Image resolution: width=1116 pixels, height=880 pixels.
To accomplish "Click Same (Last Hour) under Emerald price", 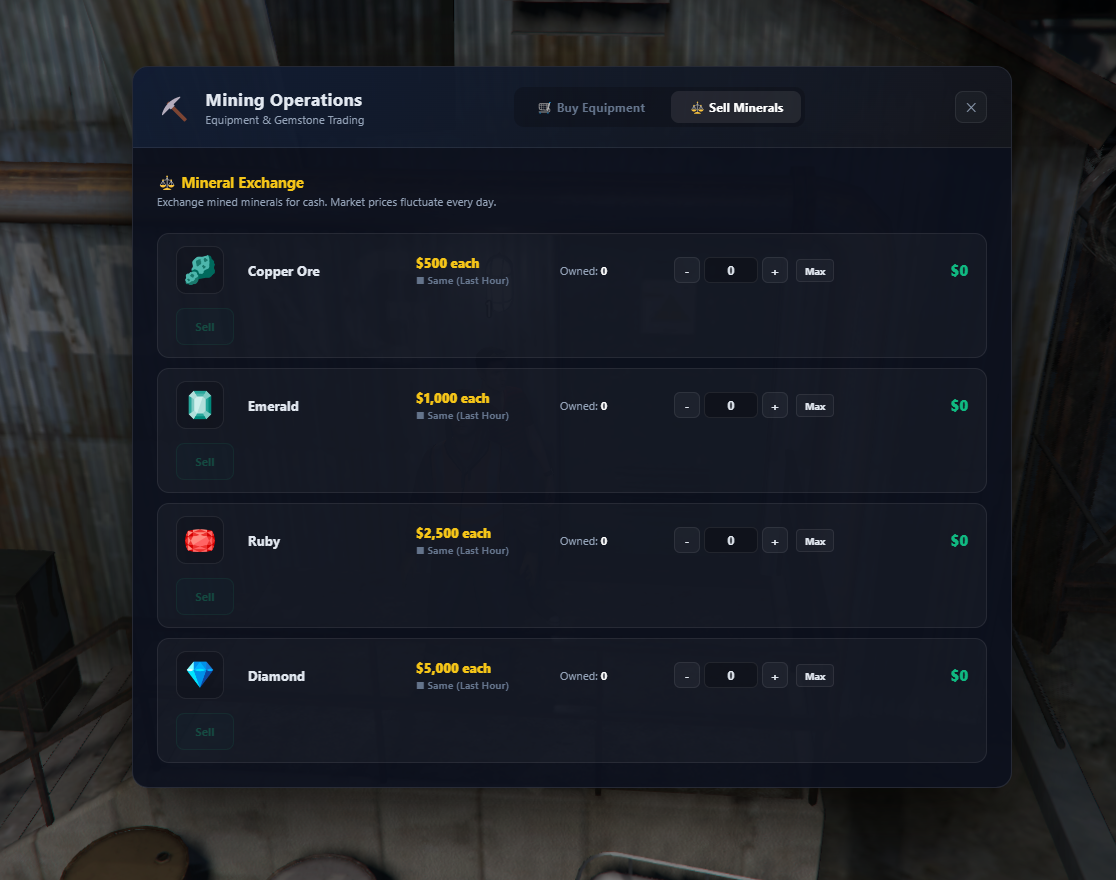I will [463, 416].
